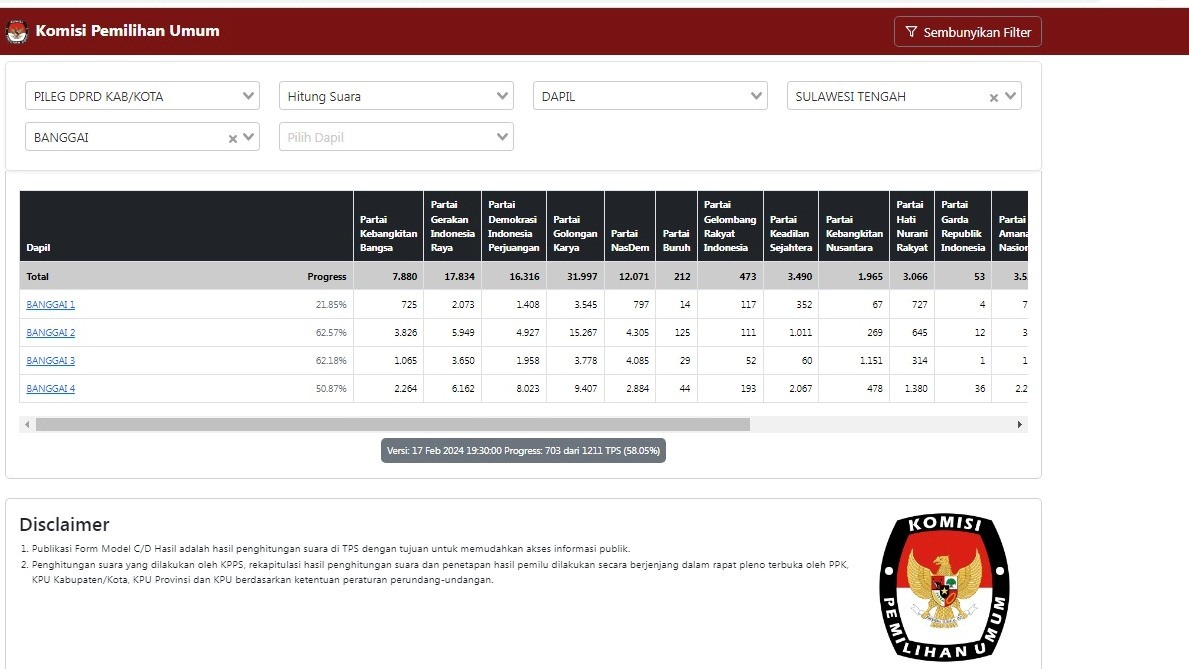The image size is (1189, 669).
Task: Click the large Komisi Pemilihan Umum emblem
Action: pos(944,587)
